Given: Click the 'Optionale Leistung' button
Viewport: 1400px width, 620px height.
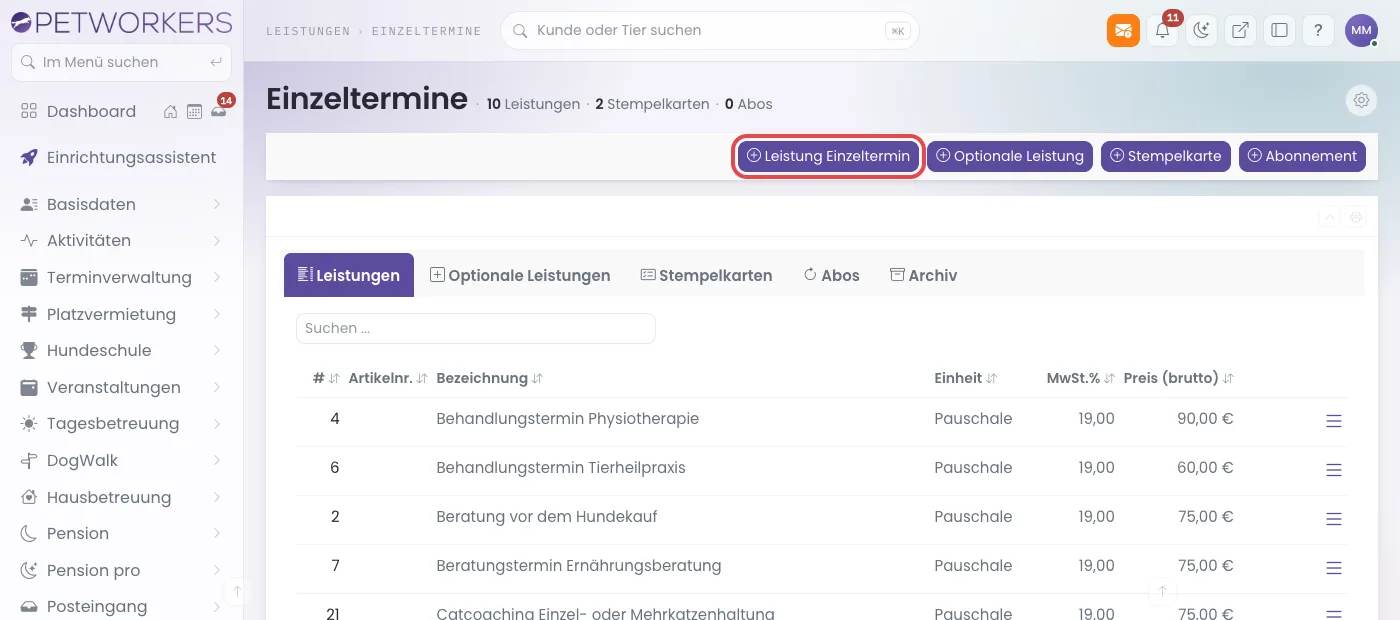Looking at the screenshot, I should (1010, 156).
